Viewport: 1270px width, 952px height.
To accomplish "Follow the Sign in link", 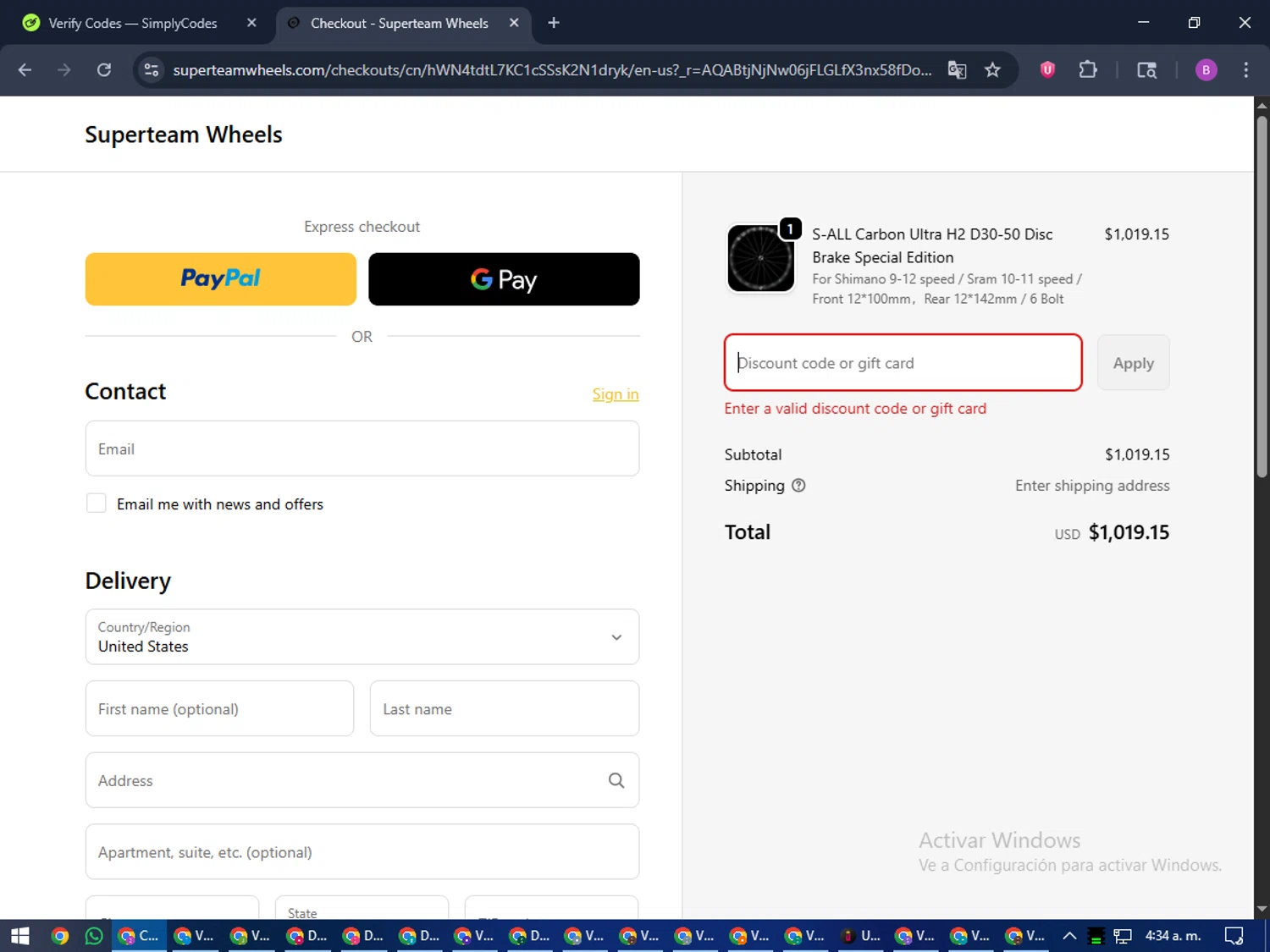I will (616, 394).
